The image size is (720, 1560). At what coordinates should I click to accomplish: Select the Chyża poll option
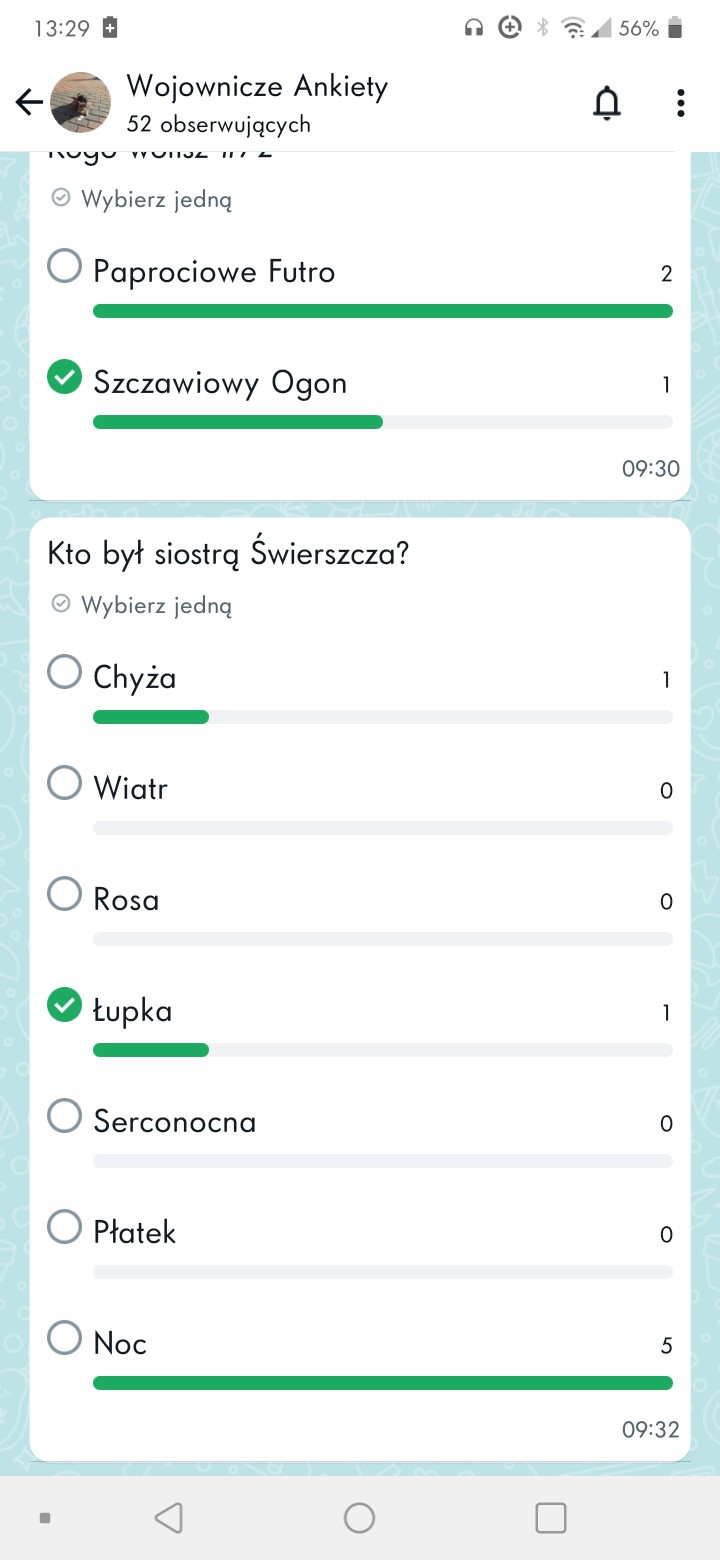pos(65,672)
